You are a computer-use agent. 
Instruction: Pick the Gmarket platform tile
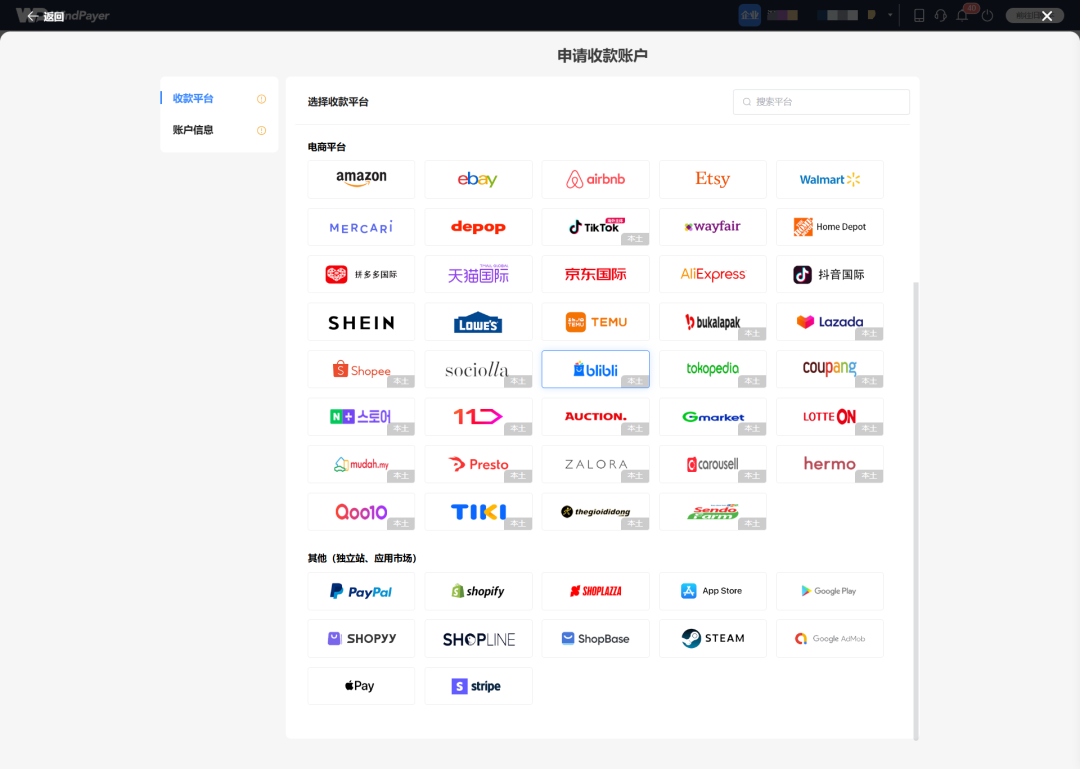pyautogui.click(x=712, y=417)
